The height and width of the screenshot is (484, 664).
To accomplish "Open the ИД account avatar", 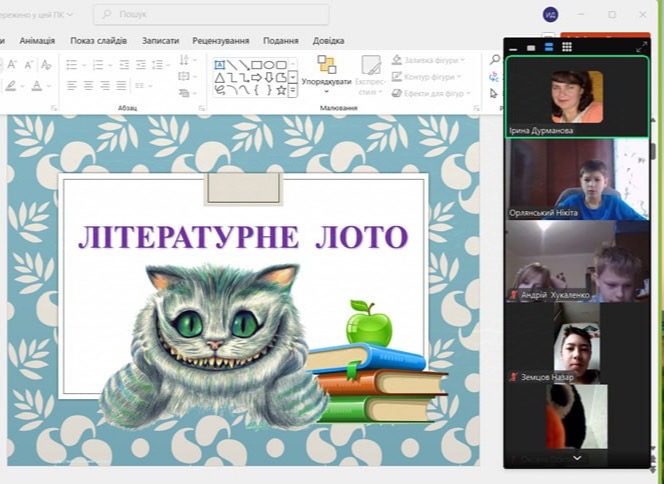I will point(550,15).
